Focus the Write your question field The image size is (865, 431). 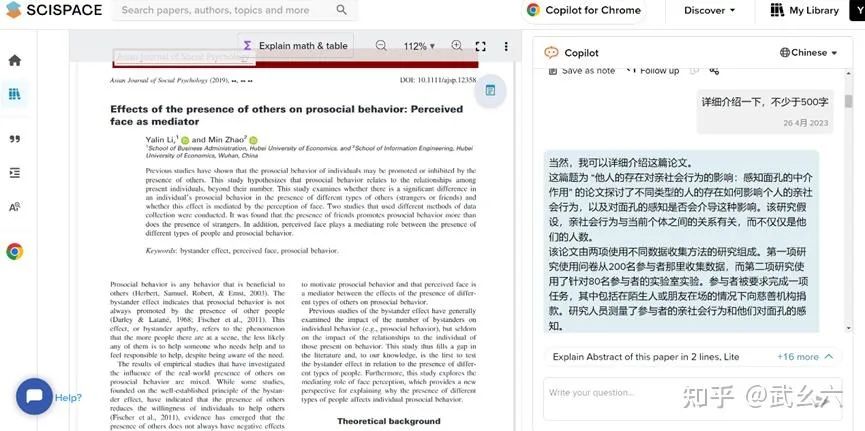tap(692, 399)
